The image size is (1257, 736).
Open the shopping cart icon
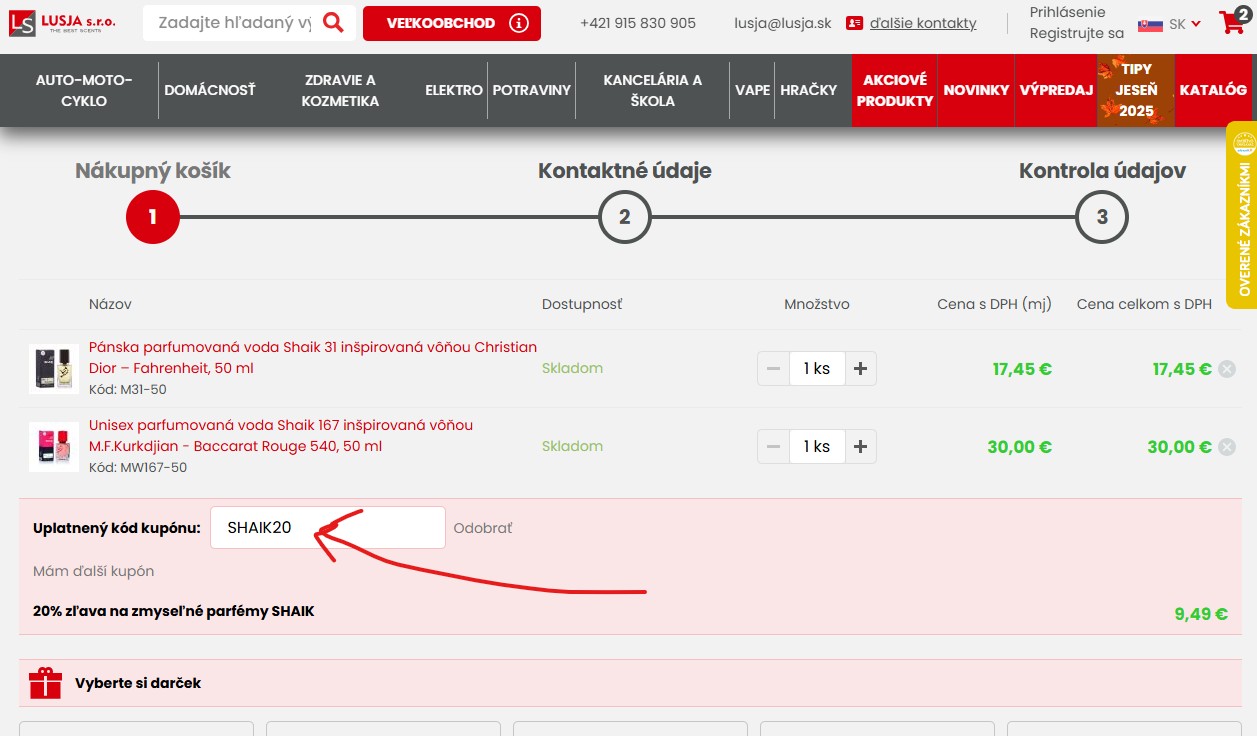[x=1233, y=23]
